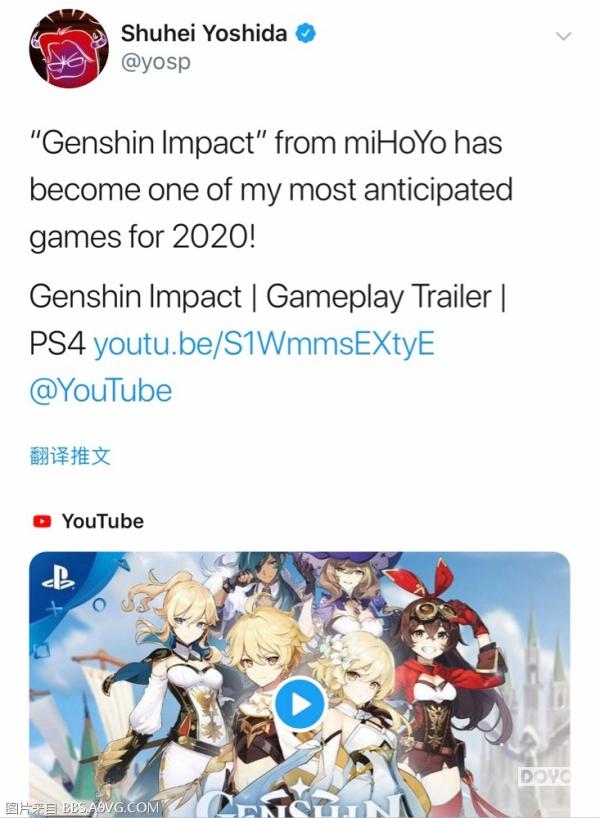Viewport: 600px width, 818px height.
Task: Open the Shuhei Yoshida display name
Action: 204,33
